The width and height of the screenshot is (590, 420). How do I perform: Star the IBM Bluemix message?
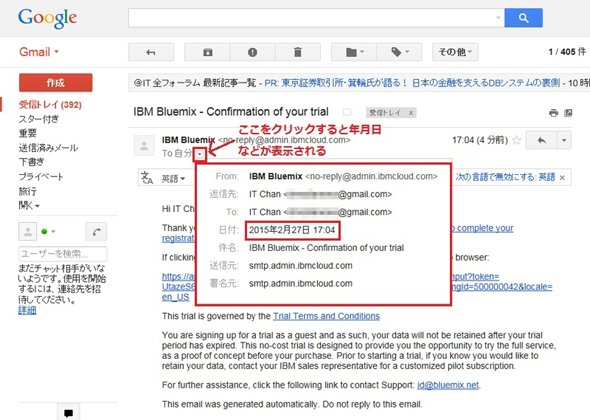click(517, 140)
